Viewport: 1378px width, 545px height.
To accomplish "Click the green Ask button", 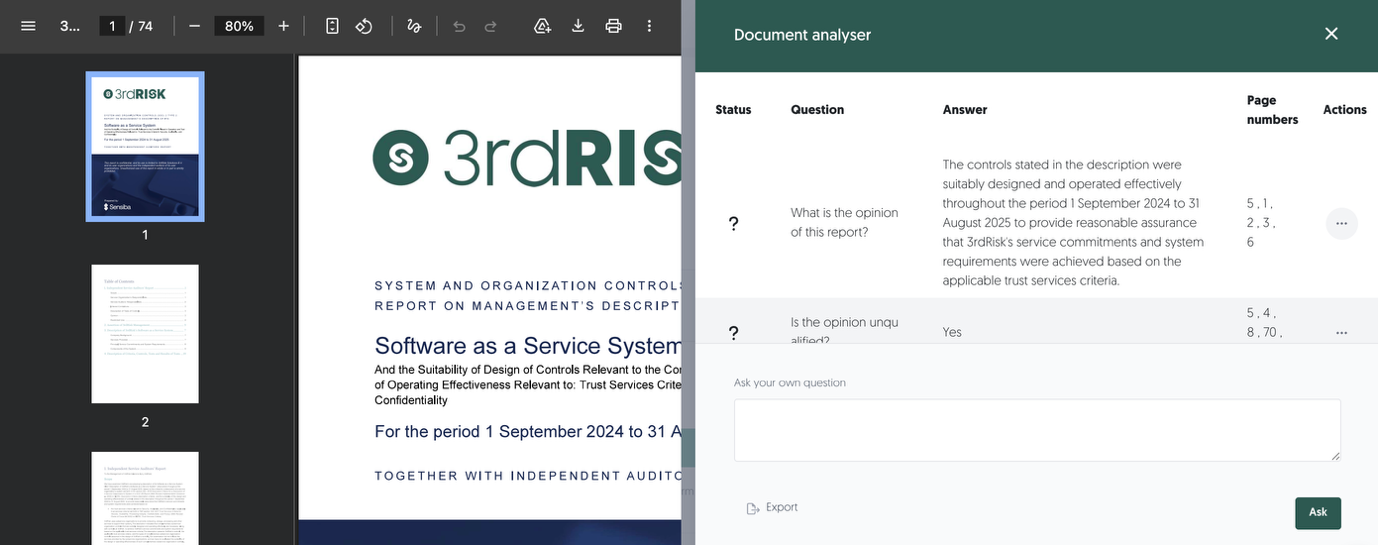I will [x=1317, y=512].
